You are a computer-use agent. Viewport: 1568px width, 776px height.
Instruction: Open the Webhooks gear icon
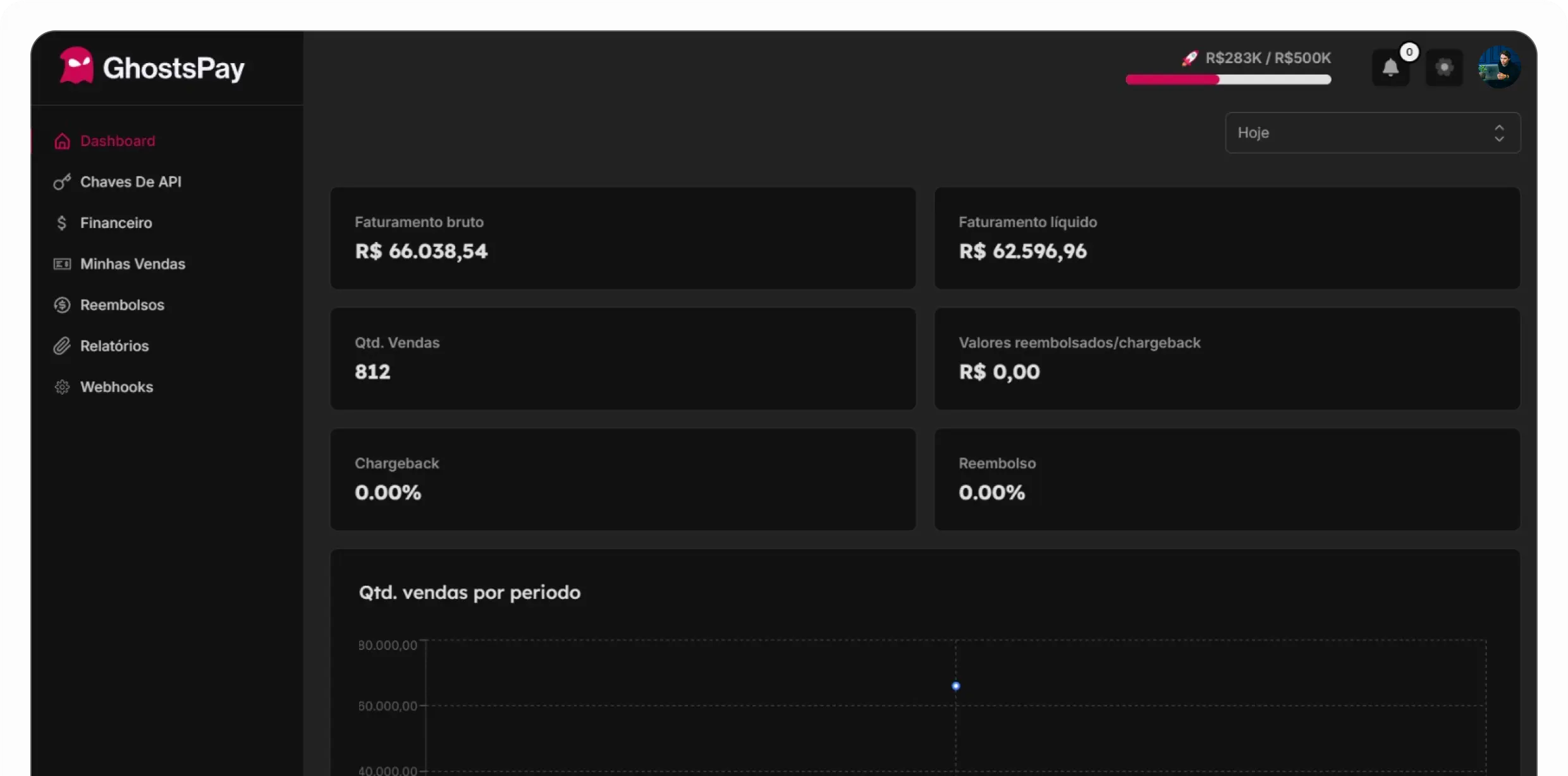[61, 387]
